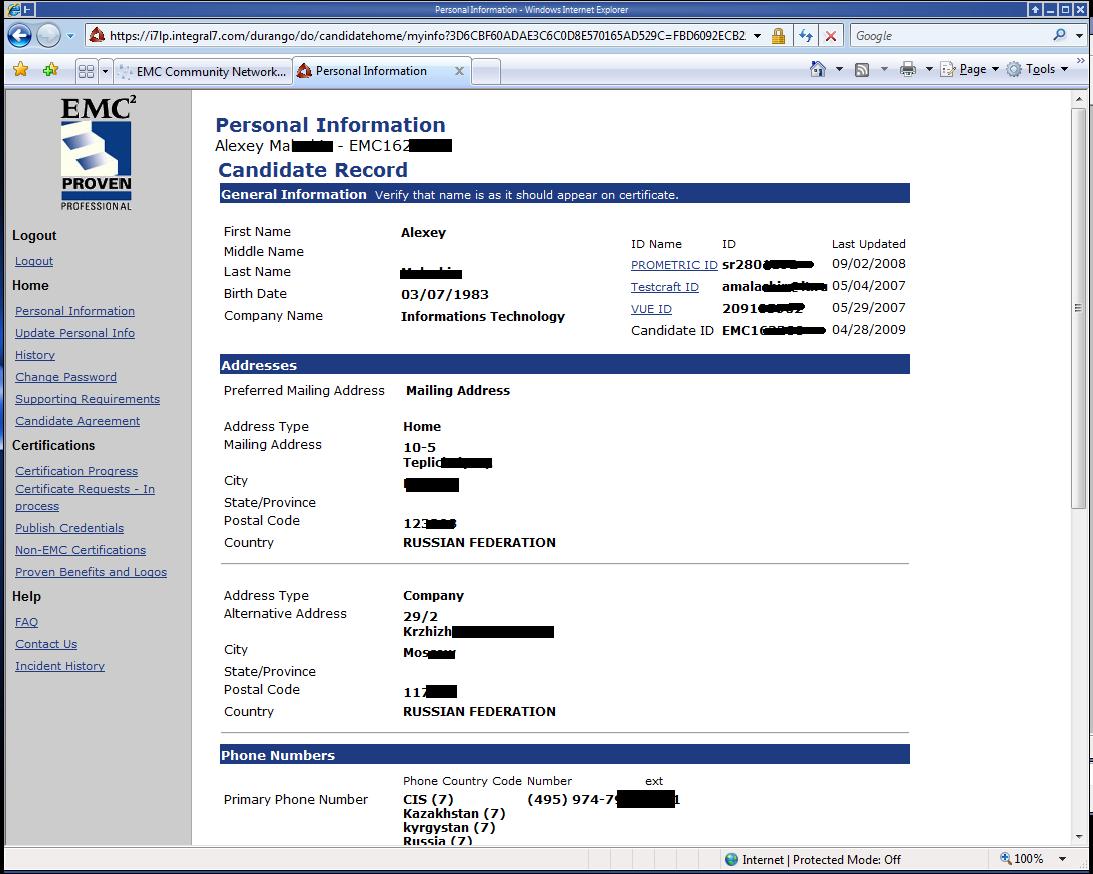Image resolution: width=1093 pixels, height=874 pixels.
Task: Click the VUE ID link
Action: click(651, 309)
